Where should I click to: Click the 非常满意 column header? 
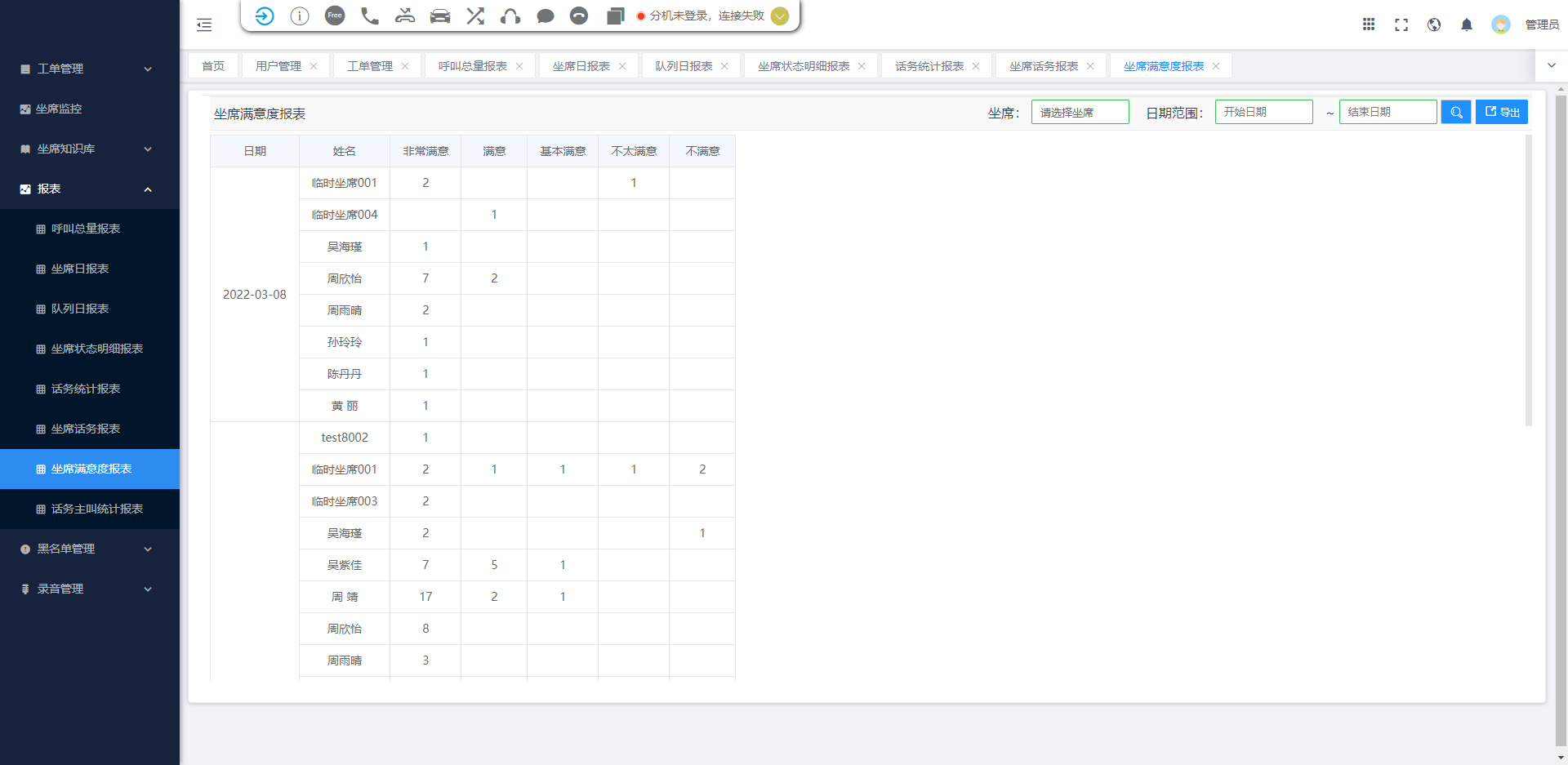(425, 151)
